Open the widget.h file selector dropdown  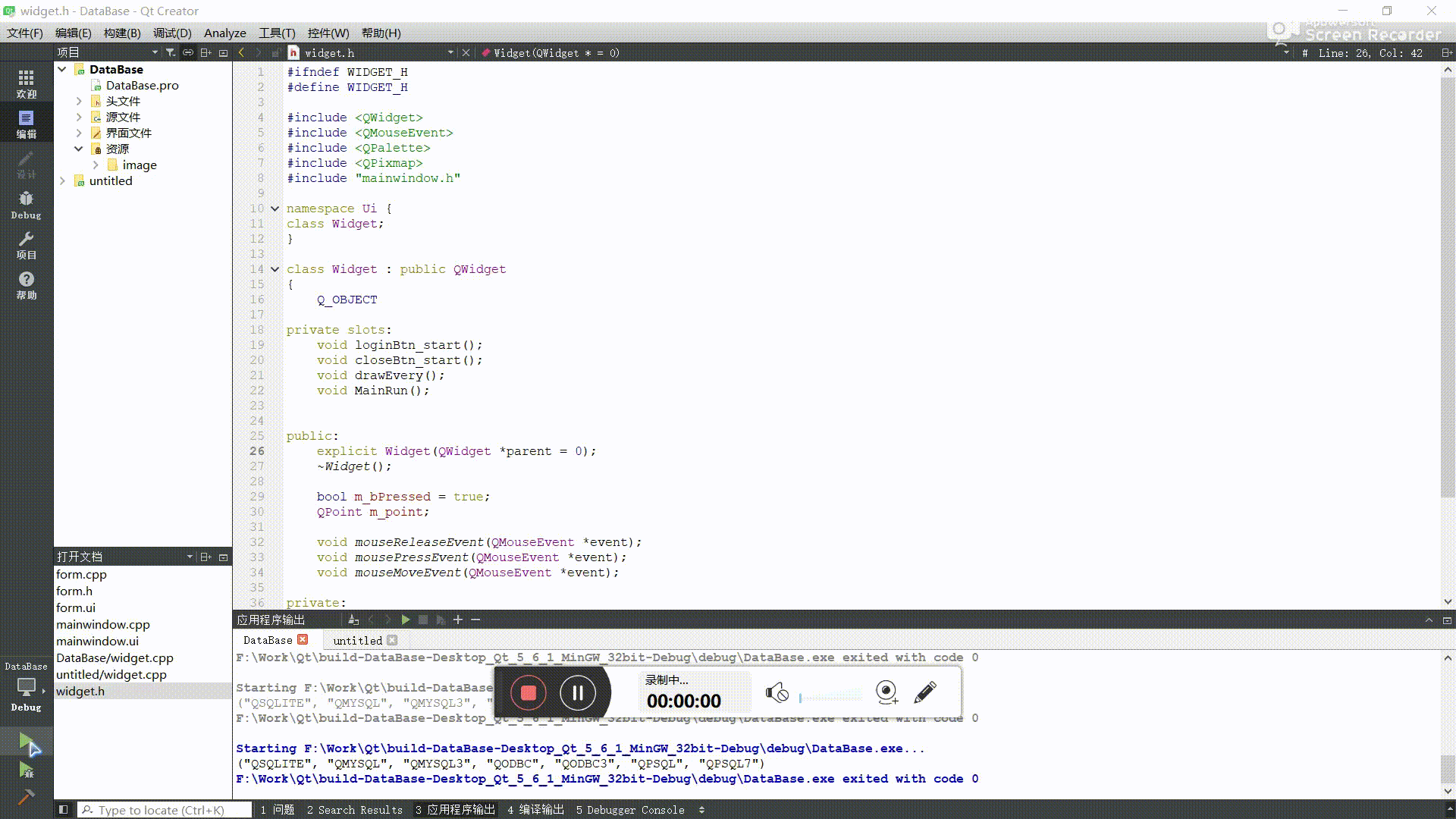pos(450,52)
